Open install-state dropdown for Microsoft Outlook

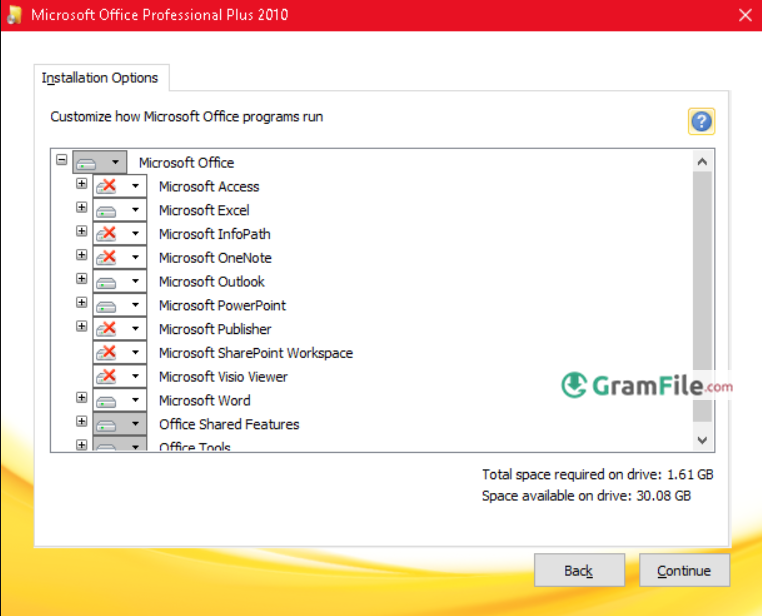click(120, 281)
